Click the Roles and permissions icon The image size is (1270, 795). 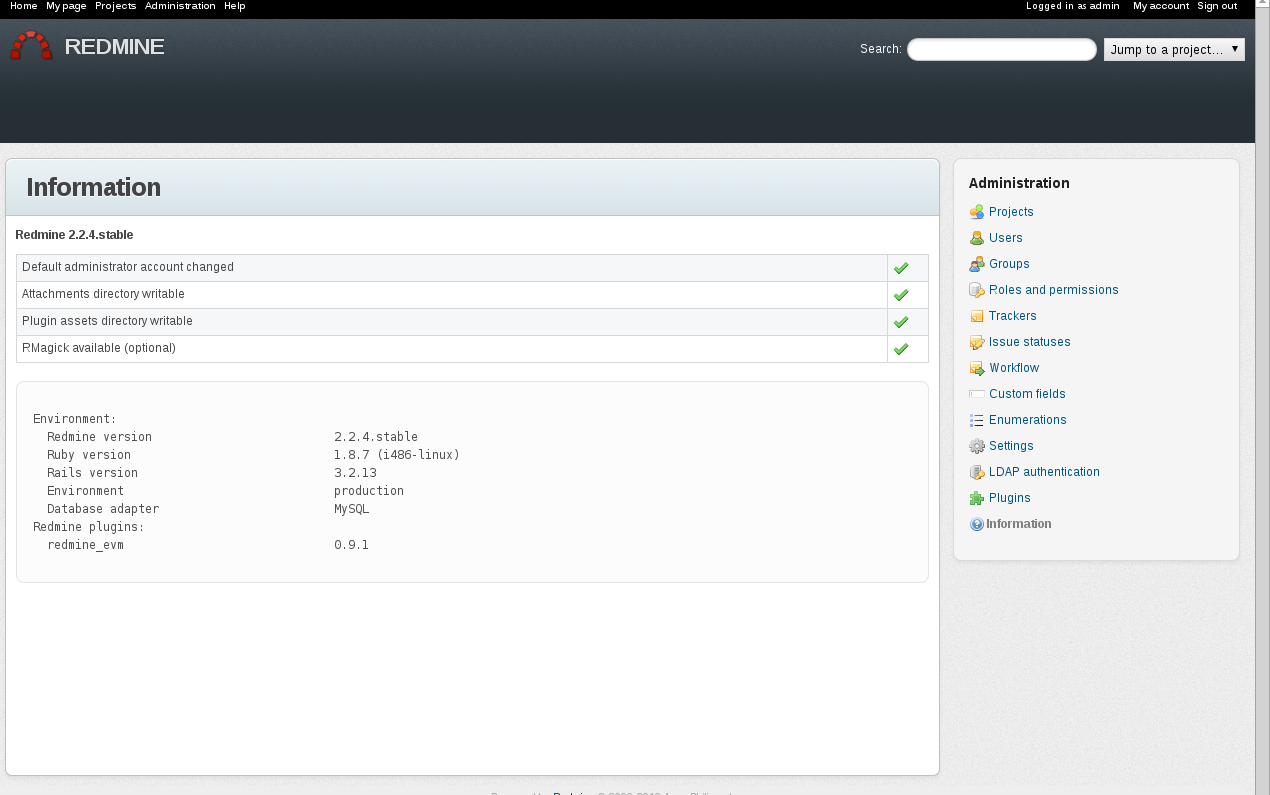point(977,290)
